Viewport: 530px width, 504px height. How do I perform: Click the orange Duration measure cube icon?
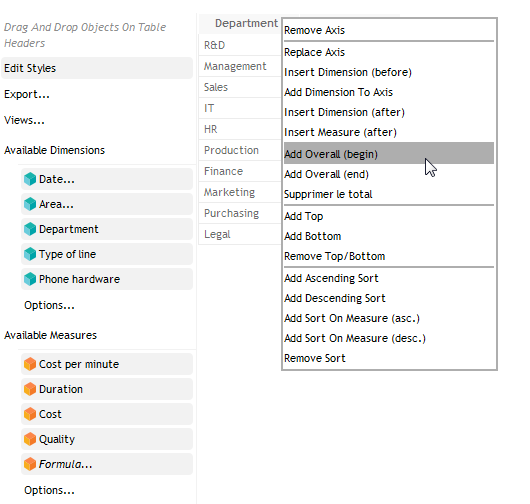pos(30,389)
